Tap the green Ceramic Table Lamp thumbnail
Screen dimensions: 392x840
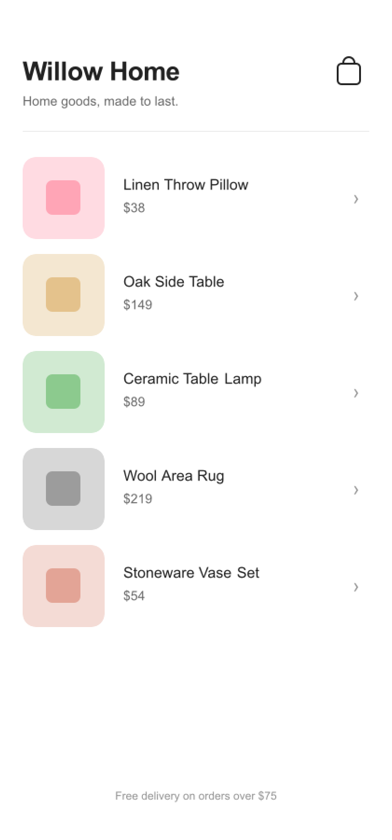[63, 392]
